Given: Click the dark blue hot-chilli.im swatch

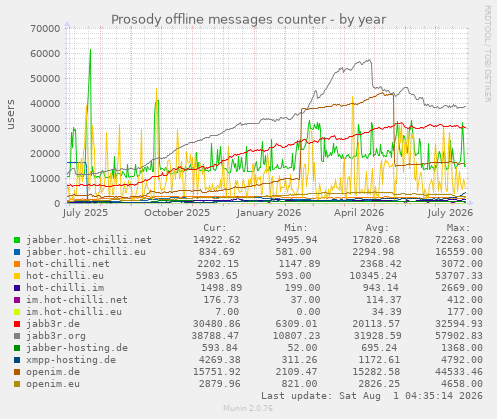Looking at the screenshot, I should click(x=17, y=288).
